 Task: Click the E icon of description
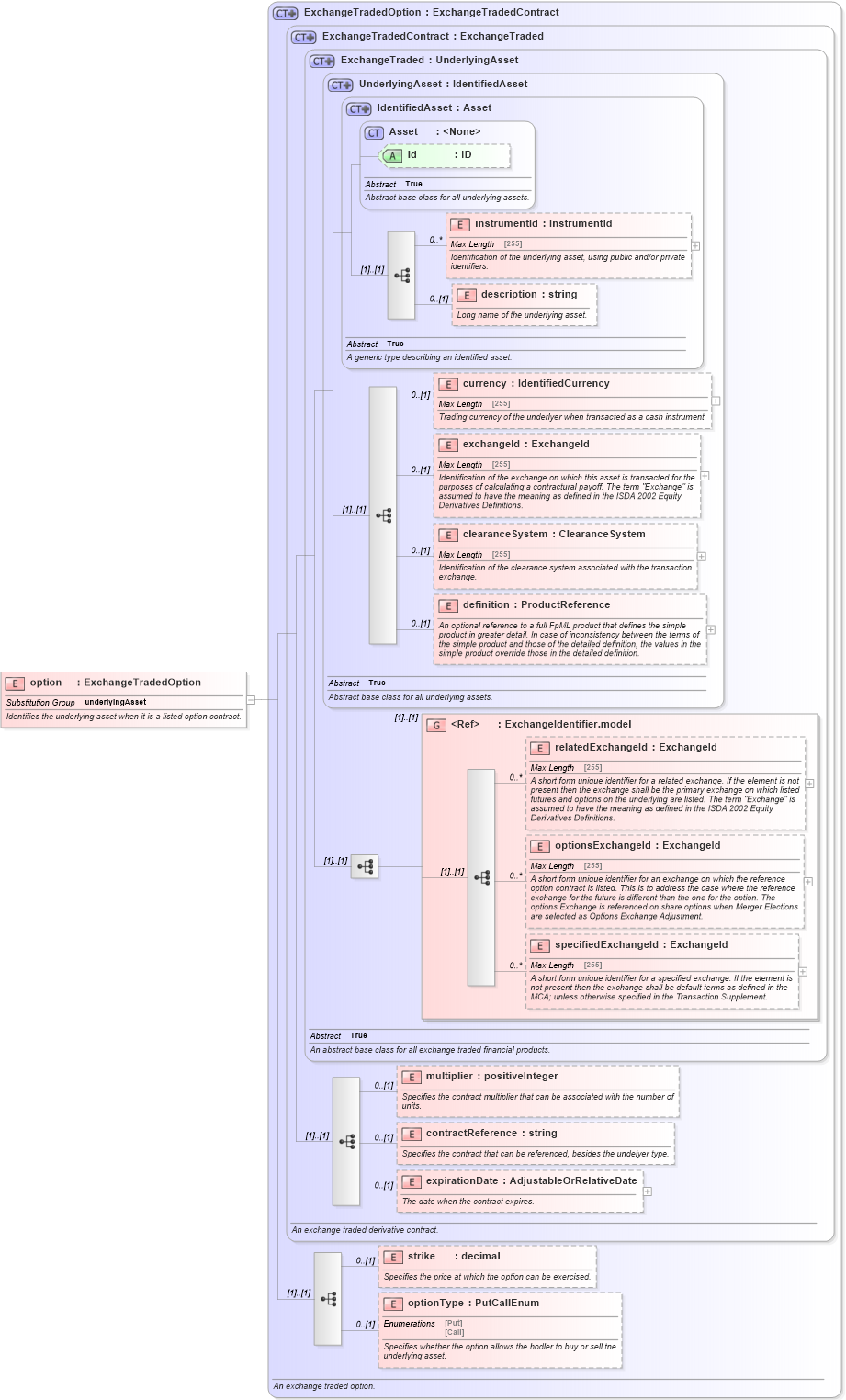(467, 295)
